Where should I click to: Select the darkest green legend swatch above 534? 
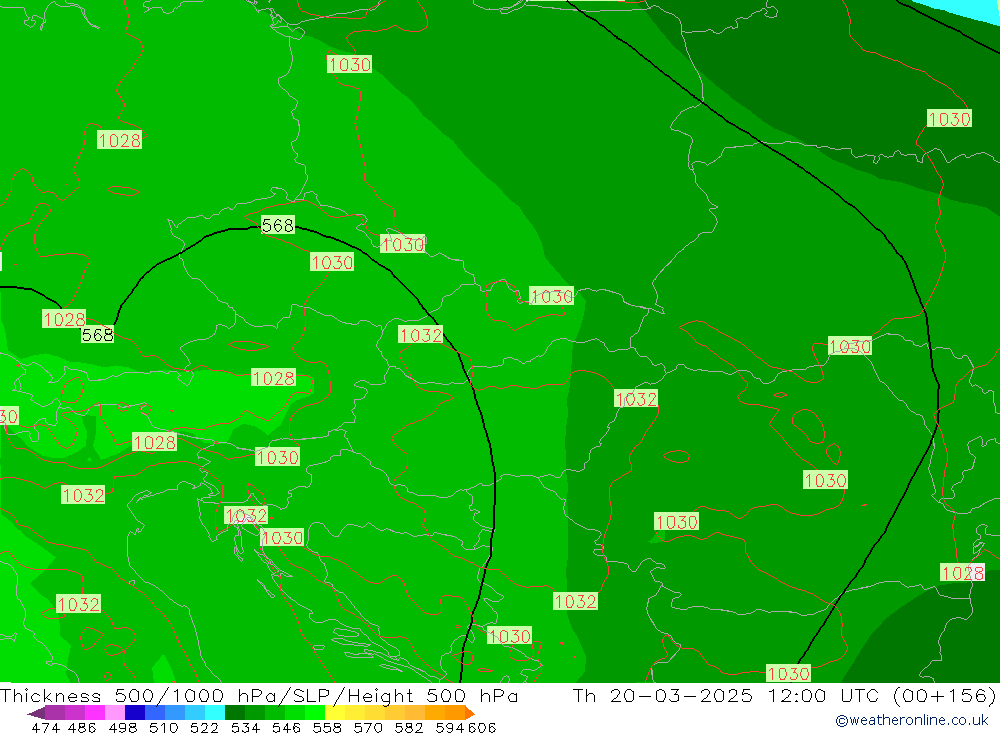(235, 713)
